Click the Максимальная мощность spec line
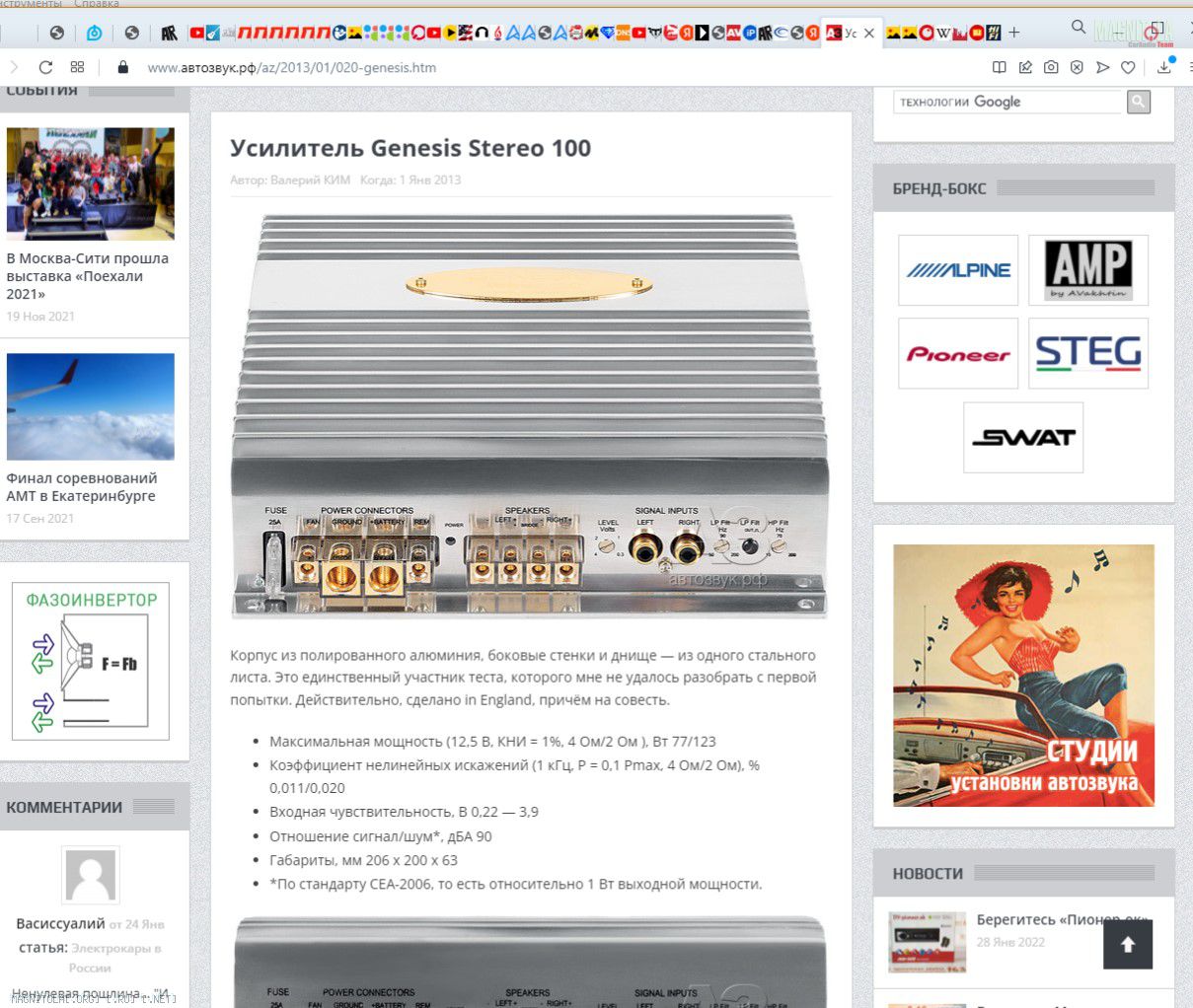This screenshot has width=1193, height=1008. (x=492, y=741)
